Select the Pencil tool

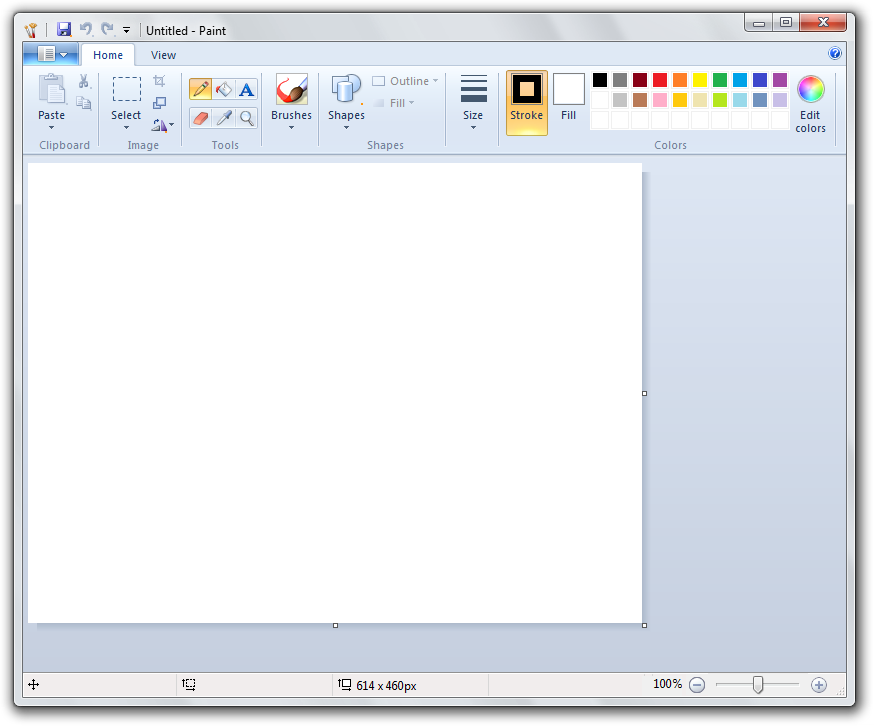[200, 89]
